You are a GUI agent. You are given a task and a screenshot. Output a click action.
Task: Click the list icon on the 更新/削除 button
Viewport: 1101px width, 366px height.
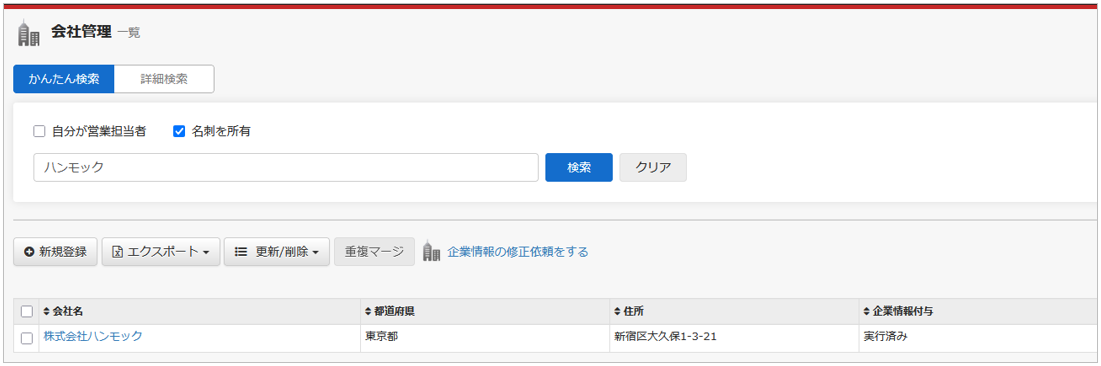point(240,251)
